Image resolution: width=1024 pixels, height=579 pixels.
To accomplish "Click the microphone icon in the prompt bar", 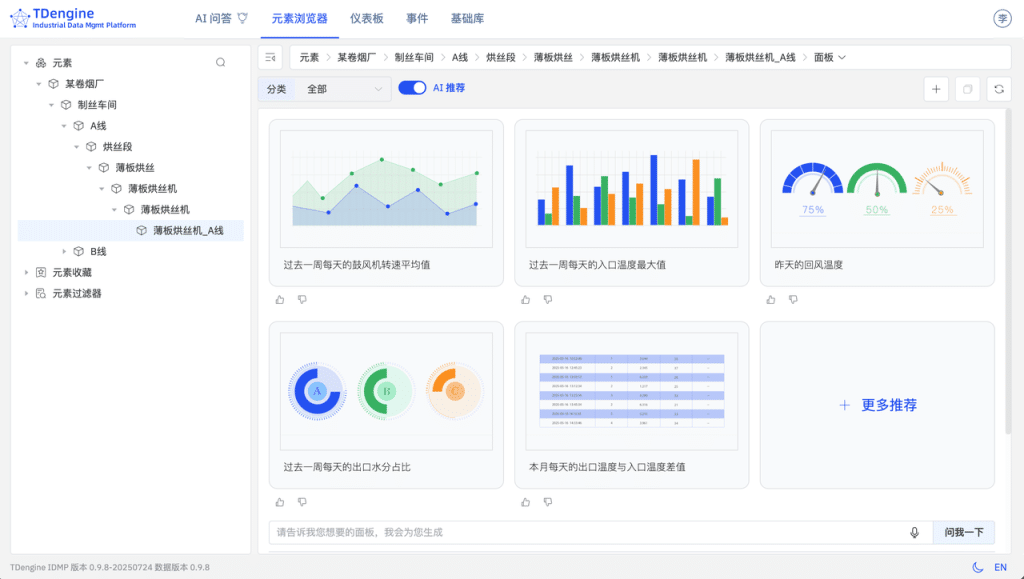I will [913, 532].
